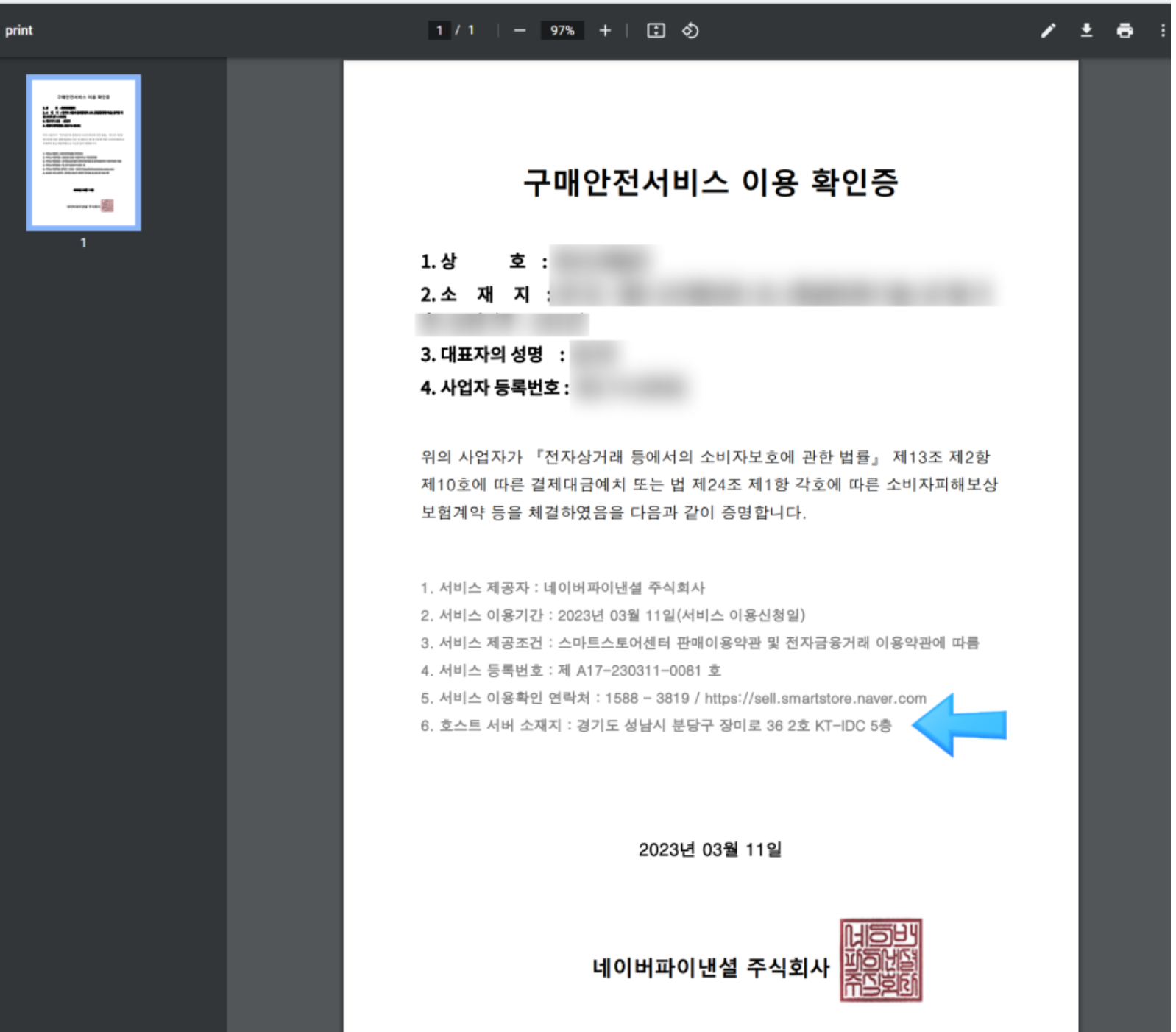Select the page number field
The height and width of the screenshot is (1032, 1176).
(439, 30)
